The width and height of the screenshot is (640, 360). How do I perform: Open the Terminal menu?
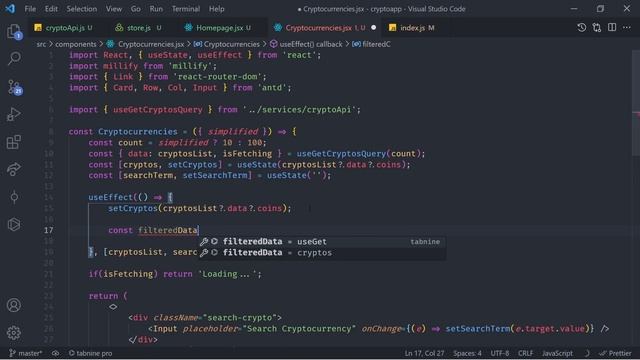[x=186, y=9]
